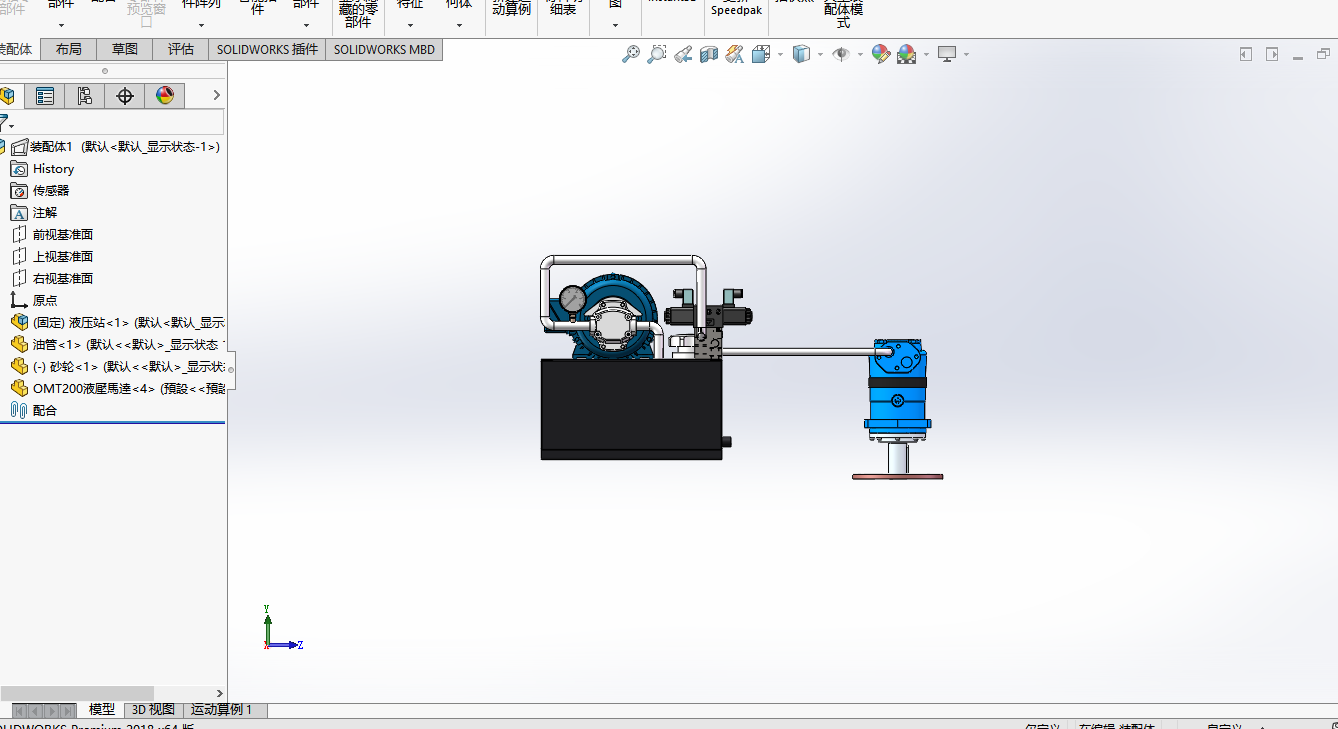
Task: Select 前视基准面 plane
Action: click(52, 235)
